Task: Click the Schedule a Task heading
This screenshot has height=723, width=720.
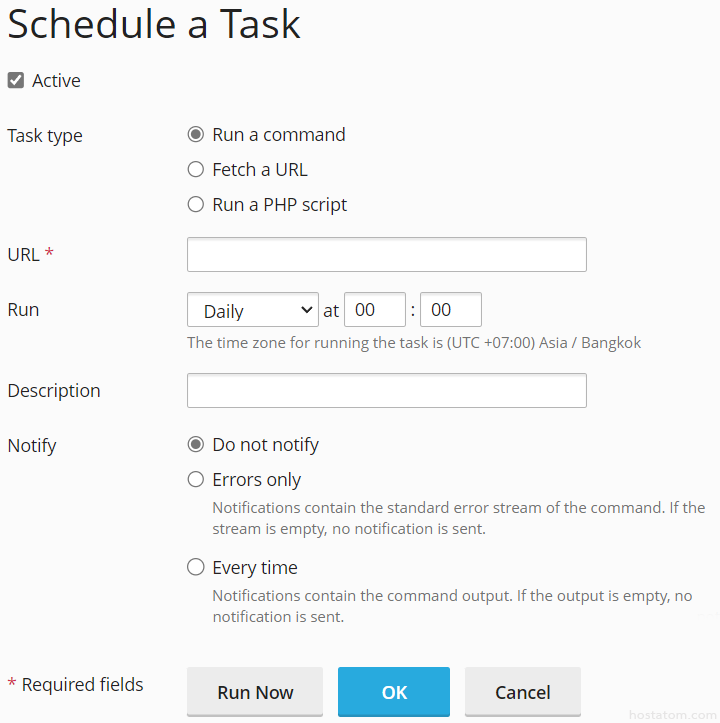Action: [x=154, y=25]
